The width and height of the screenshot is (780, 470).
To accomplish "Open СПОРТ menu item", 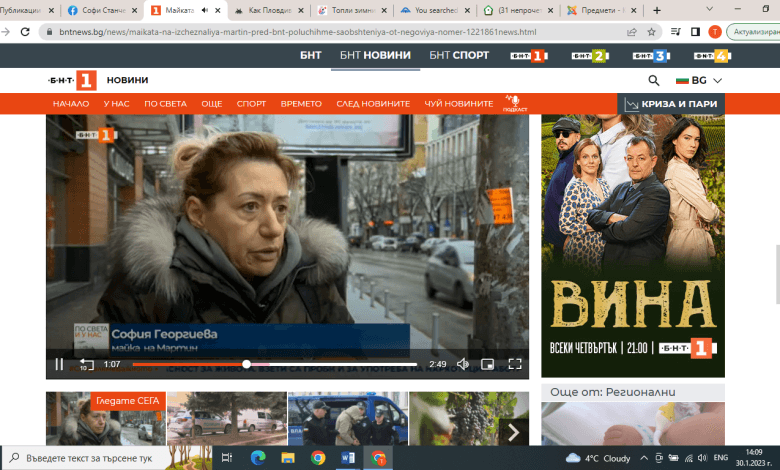I will (251, 103).
